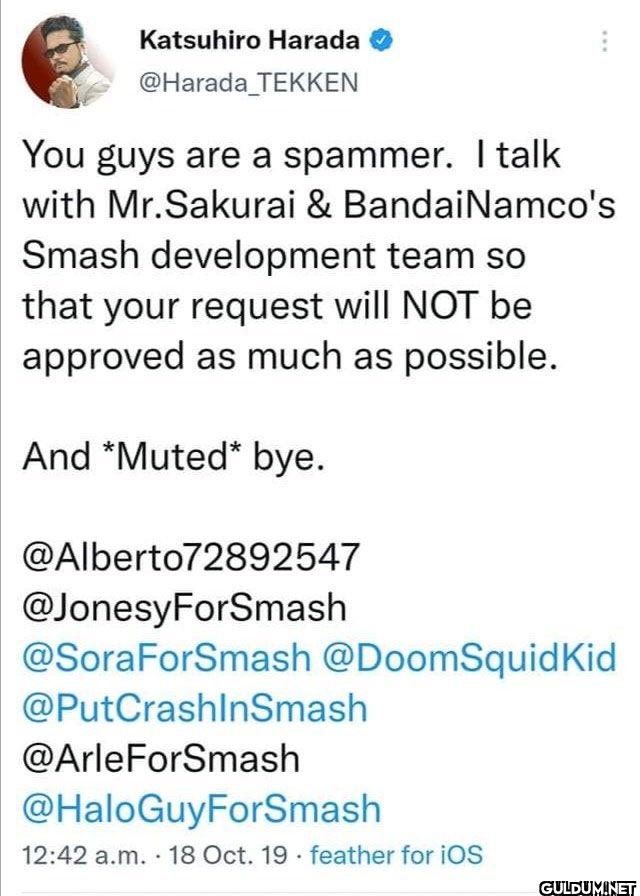Visit the @DoomSquidKid profile mention

click(470, 658)
